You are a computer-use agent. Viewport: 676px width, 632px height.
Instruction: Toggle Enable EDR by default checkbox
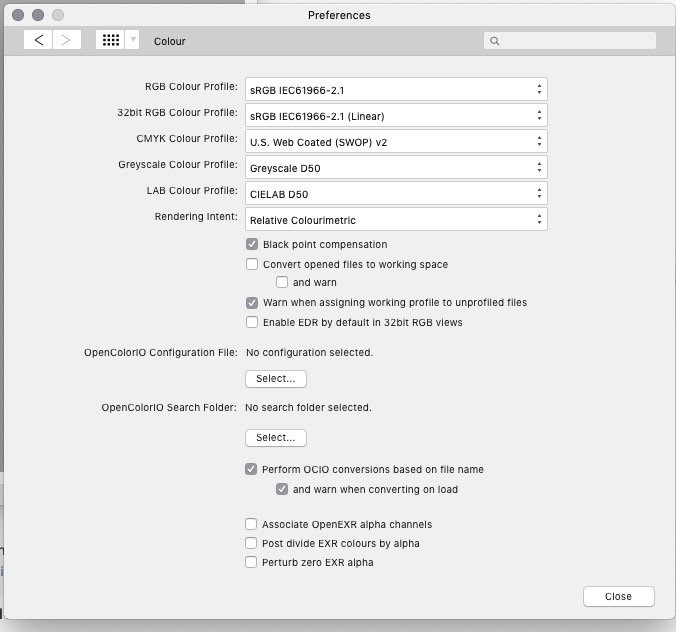pyautogui.click(x=252, y=322)
